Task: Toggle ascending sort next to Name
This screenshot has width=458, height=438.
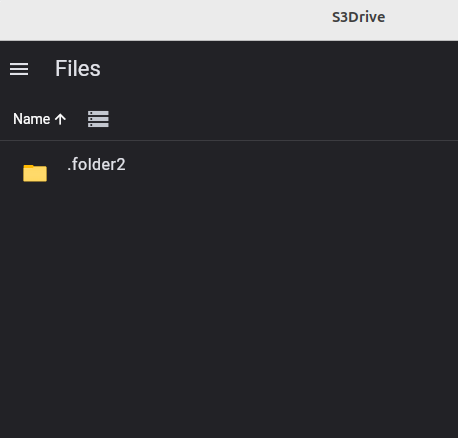Action: pyautogui.click(x=60, y=119)
